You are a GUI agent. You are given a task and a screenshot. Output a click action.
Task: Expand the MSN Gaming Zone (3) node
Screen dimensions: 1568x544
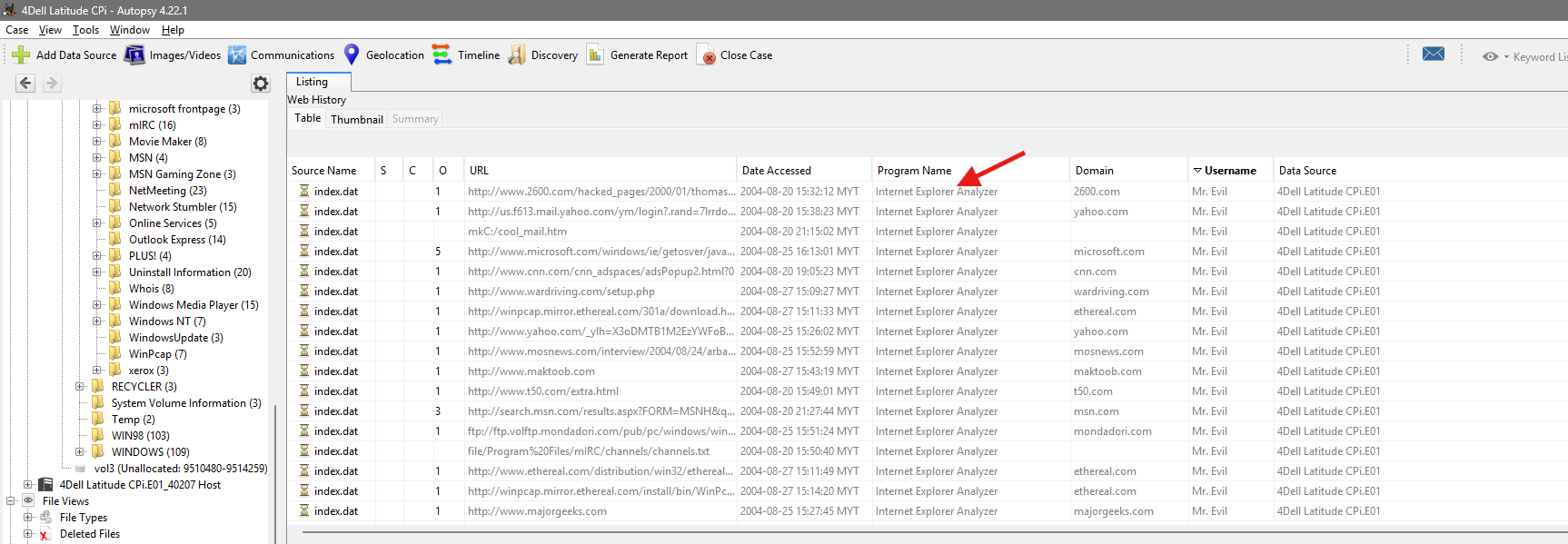click(x=96, y=174)
